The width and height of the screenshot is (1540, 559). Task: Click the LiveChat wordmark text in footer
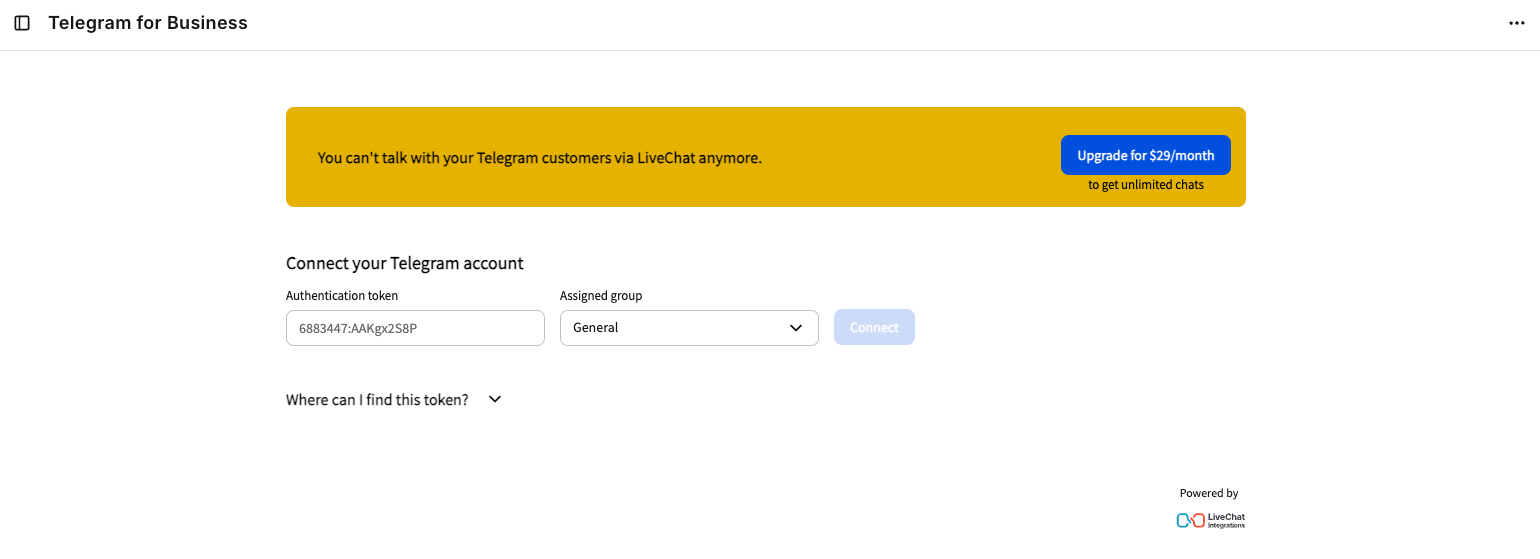(1226, 517)
